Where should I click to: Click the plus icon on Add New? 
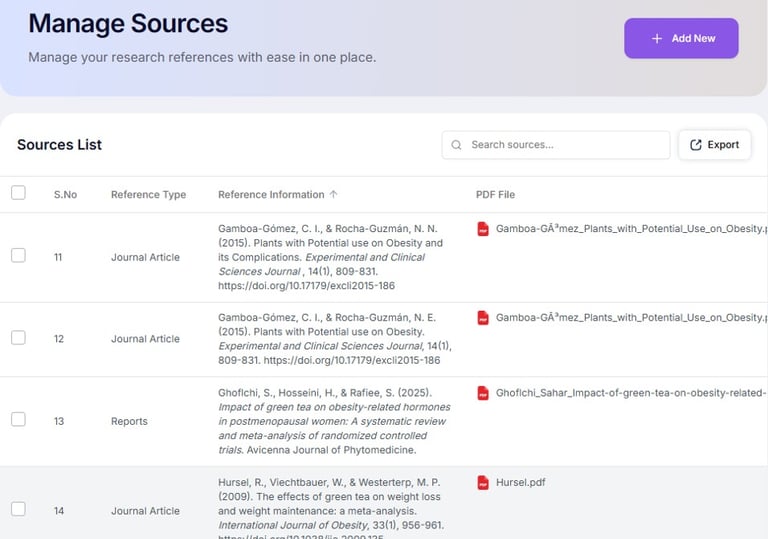click(657, 38)
